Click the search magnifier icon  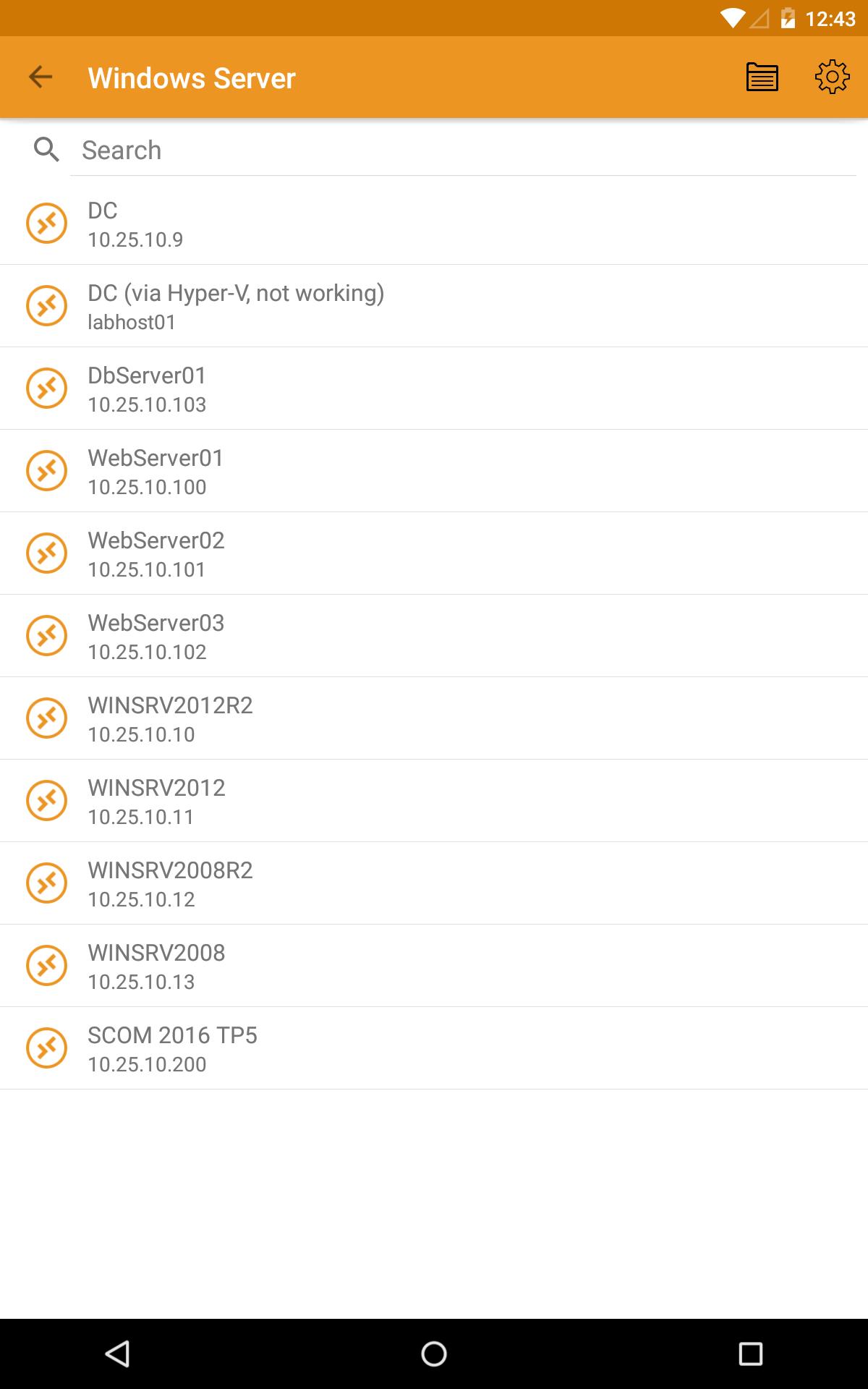coord(46,150)
